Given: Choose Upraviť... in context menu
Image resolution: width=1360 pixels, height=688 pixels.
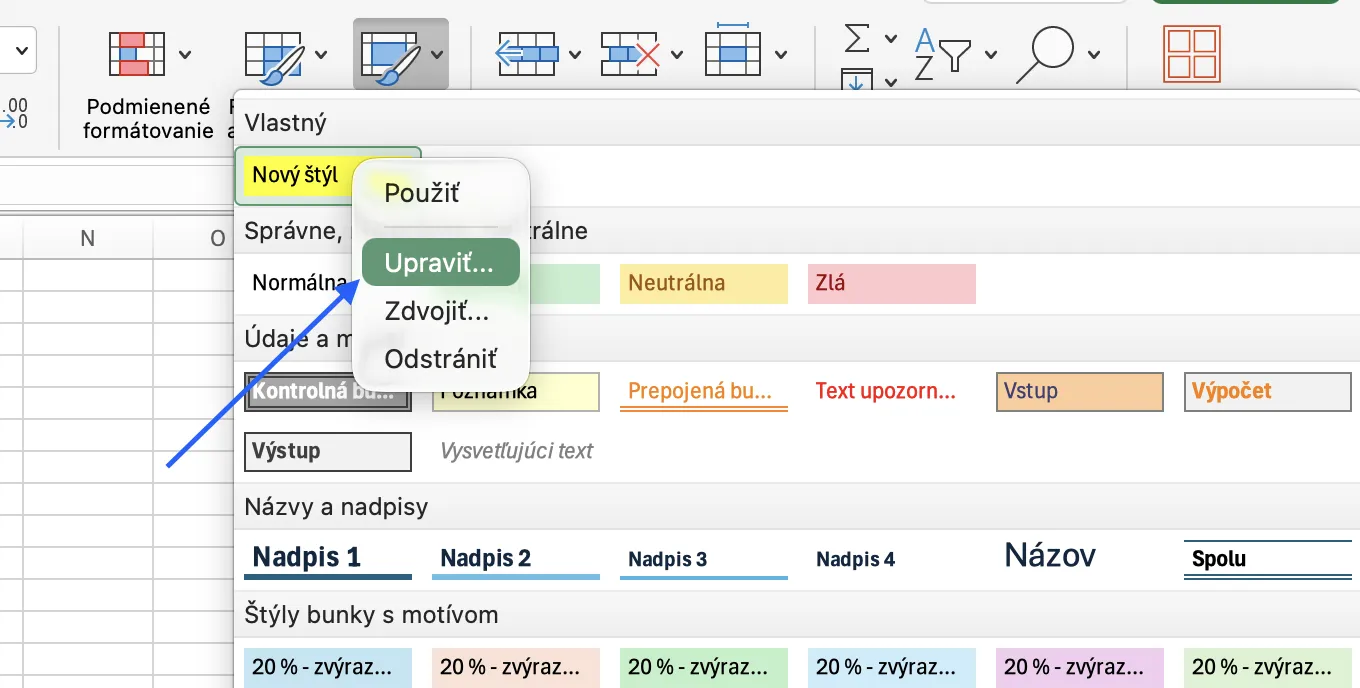Looking at the screenshot, I should [441, 262].
